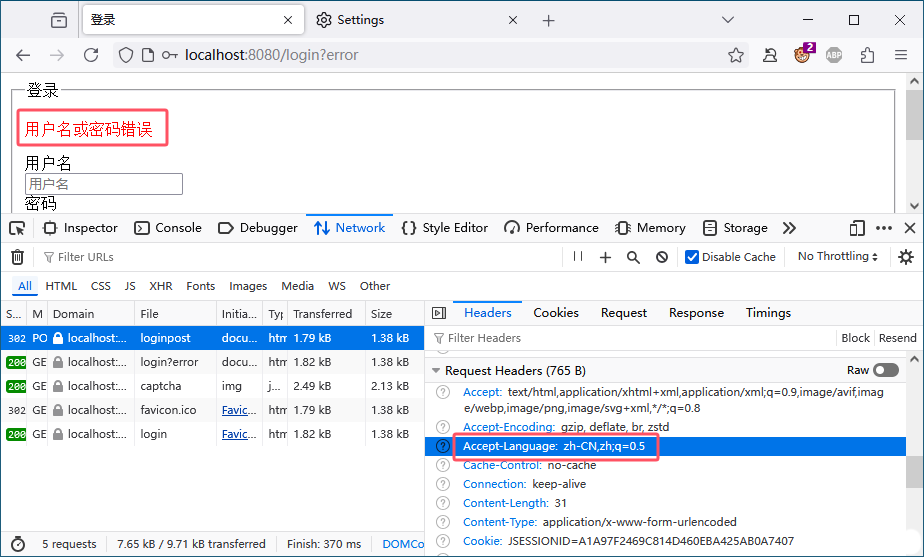This screenshot has width=924, height=557.
Task: Open Firefox View tab list icon
Action: pyautogui.click(x=59, y=20)
